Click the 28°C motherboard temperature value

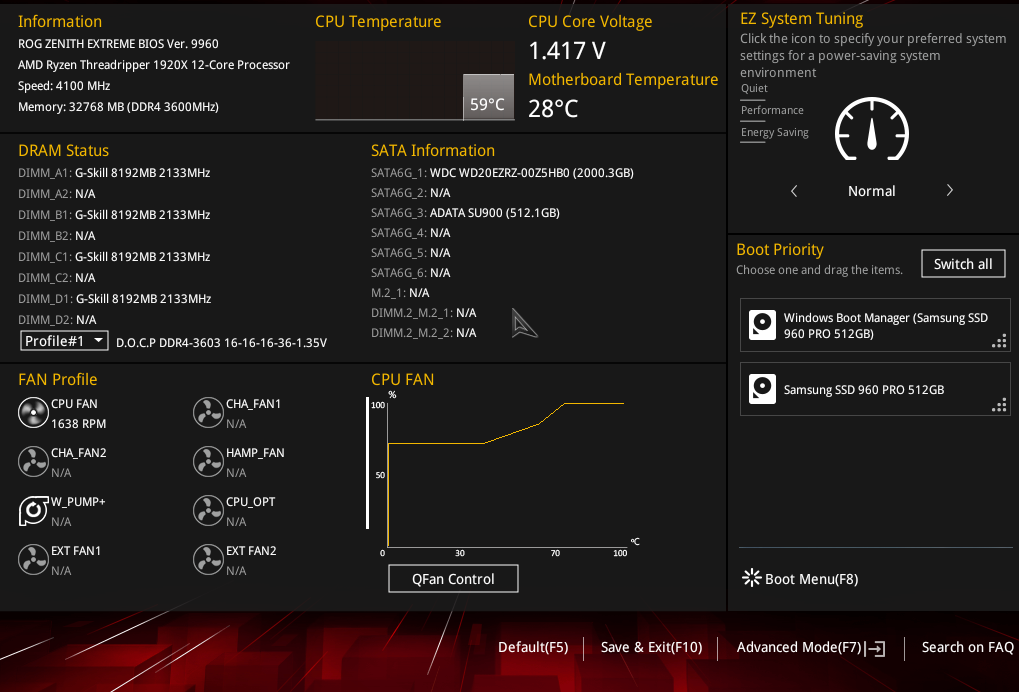pyautogui.click(x=553, y=109)
